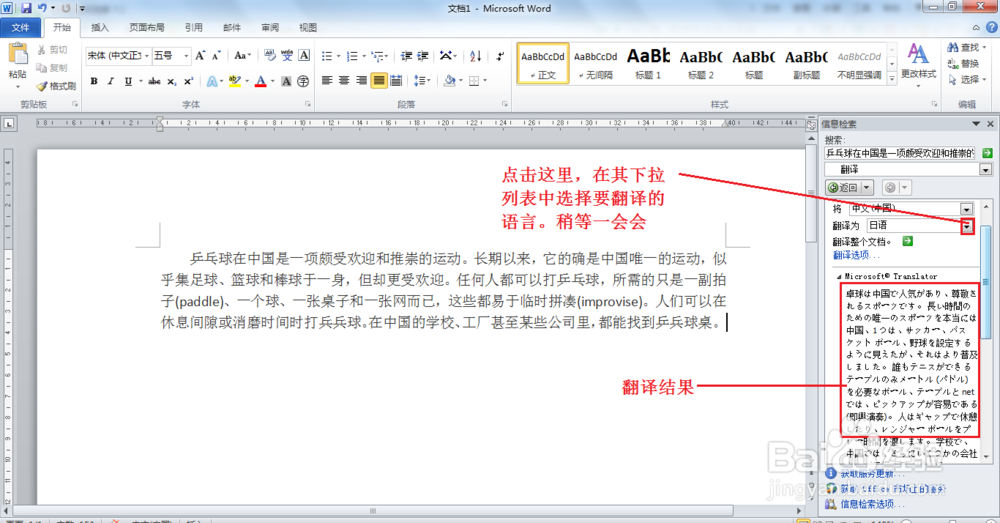Switch to the 视图 (View) tab

[x=308, y=27]
